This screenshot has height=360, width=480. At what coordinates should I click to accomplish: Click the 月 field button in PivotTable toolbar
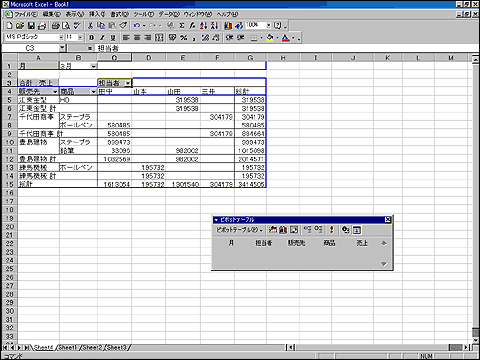231,243
